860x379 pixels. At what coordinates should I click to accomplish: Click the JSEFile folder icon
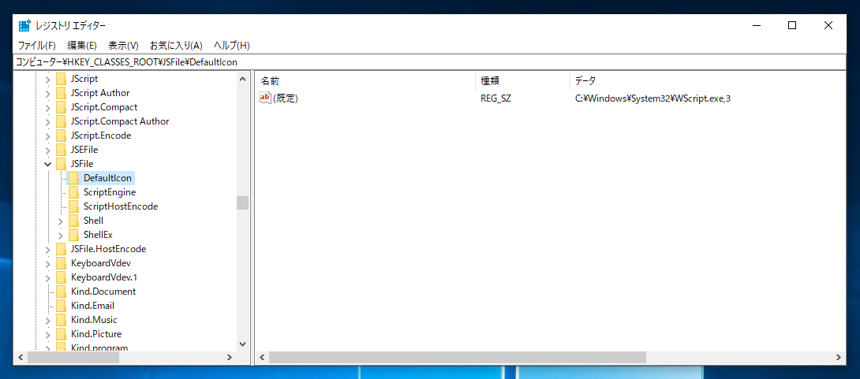[x=61, y=150]
